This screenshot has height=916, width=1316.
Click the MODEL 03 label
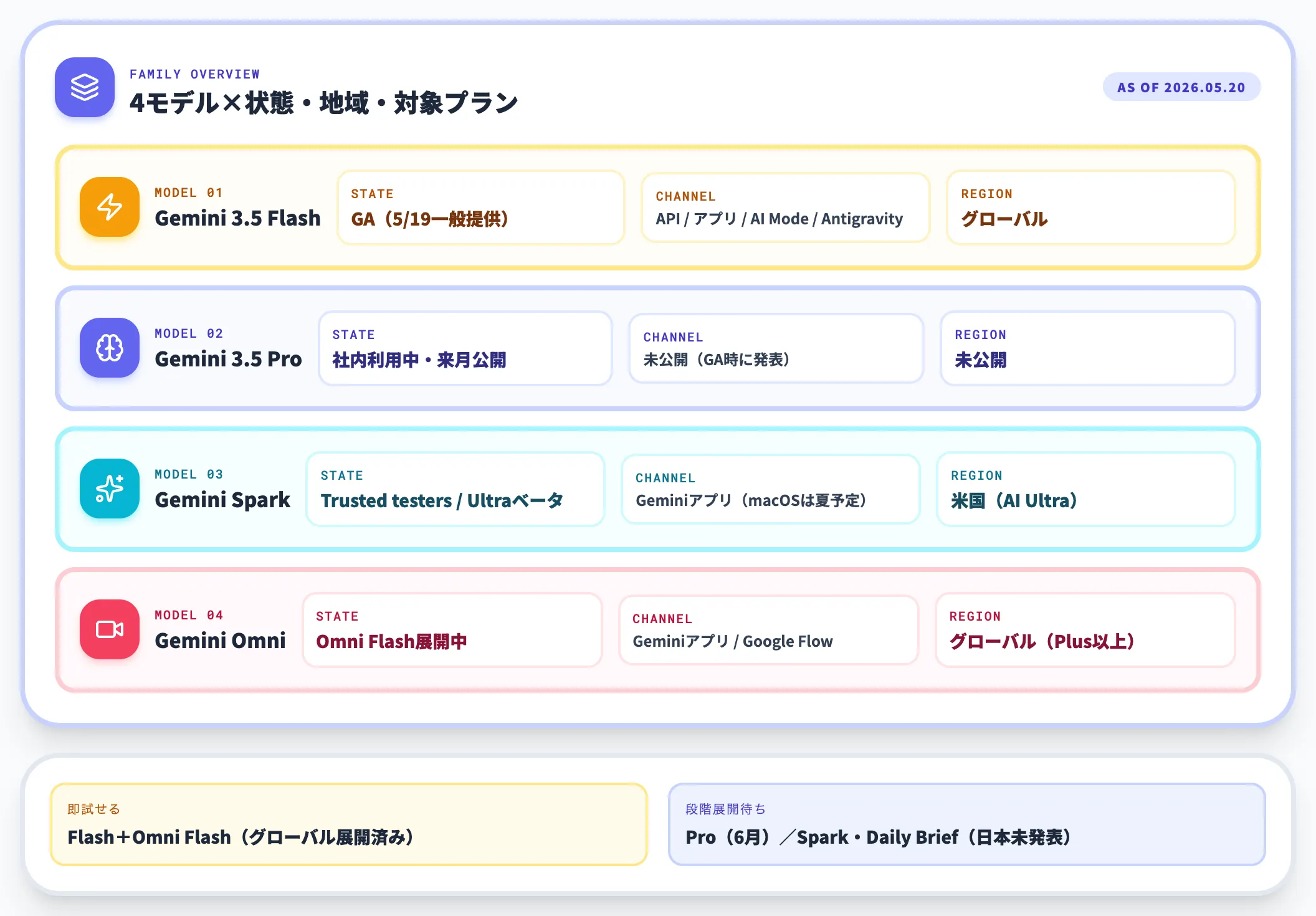click(x=188, y=474)
